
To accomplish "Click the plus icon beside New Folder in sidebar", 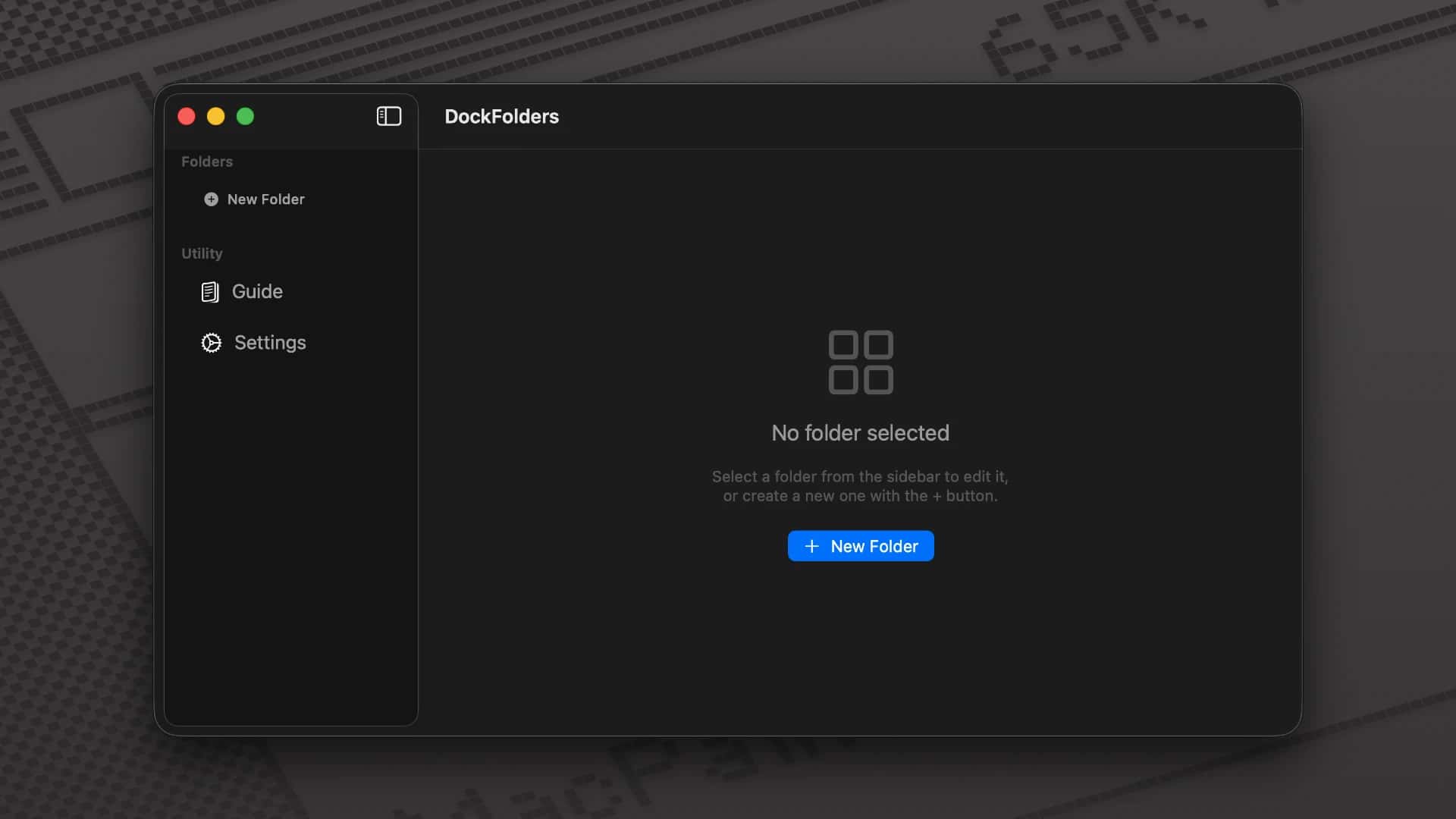I will point(211,199).
